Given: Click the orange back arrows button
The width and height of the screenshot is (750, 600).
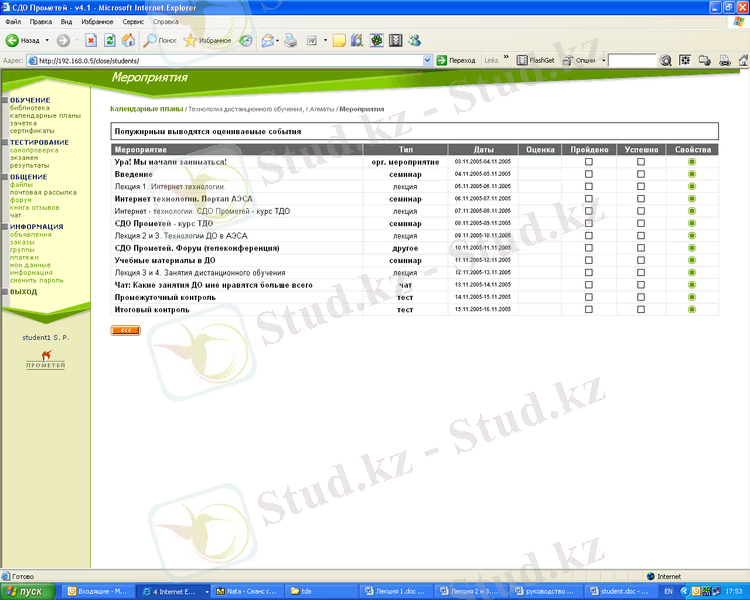Looking at the screenshot, I should pos(125,330).
